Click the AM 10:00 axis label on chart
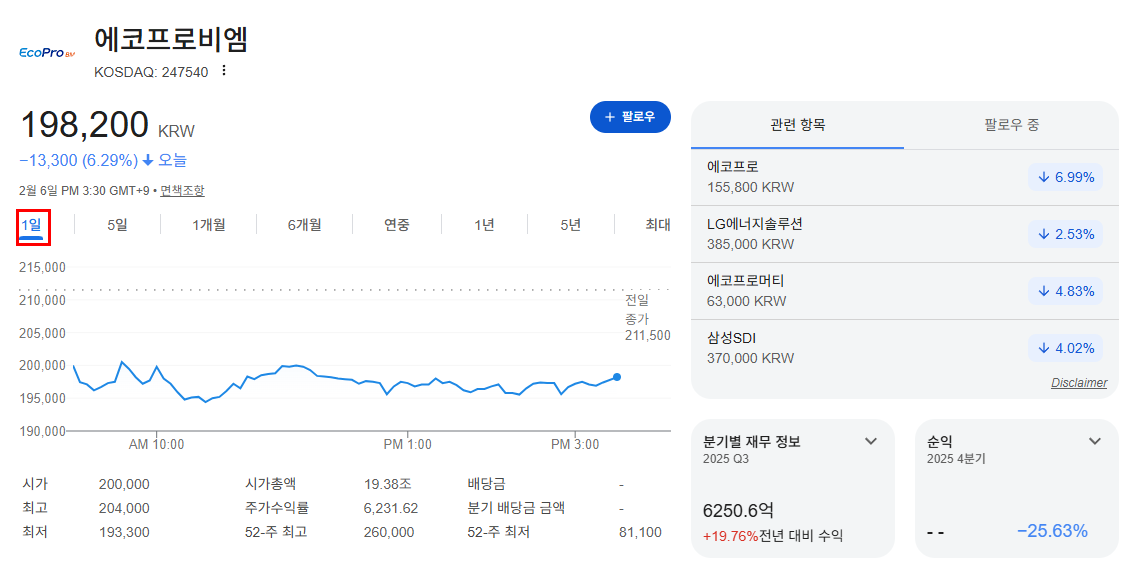 click(156, 444)
